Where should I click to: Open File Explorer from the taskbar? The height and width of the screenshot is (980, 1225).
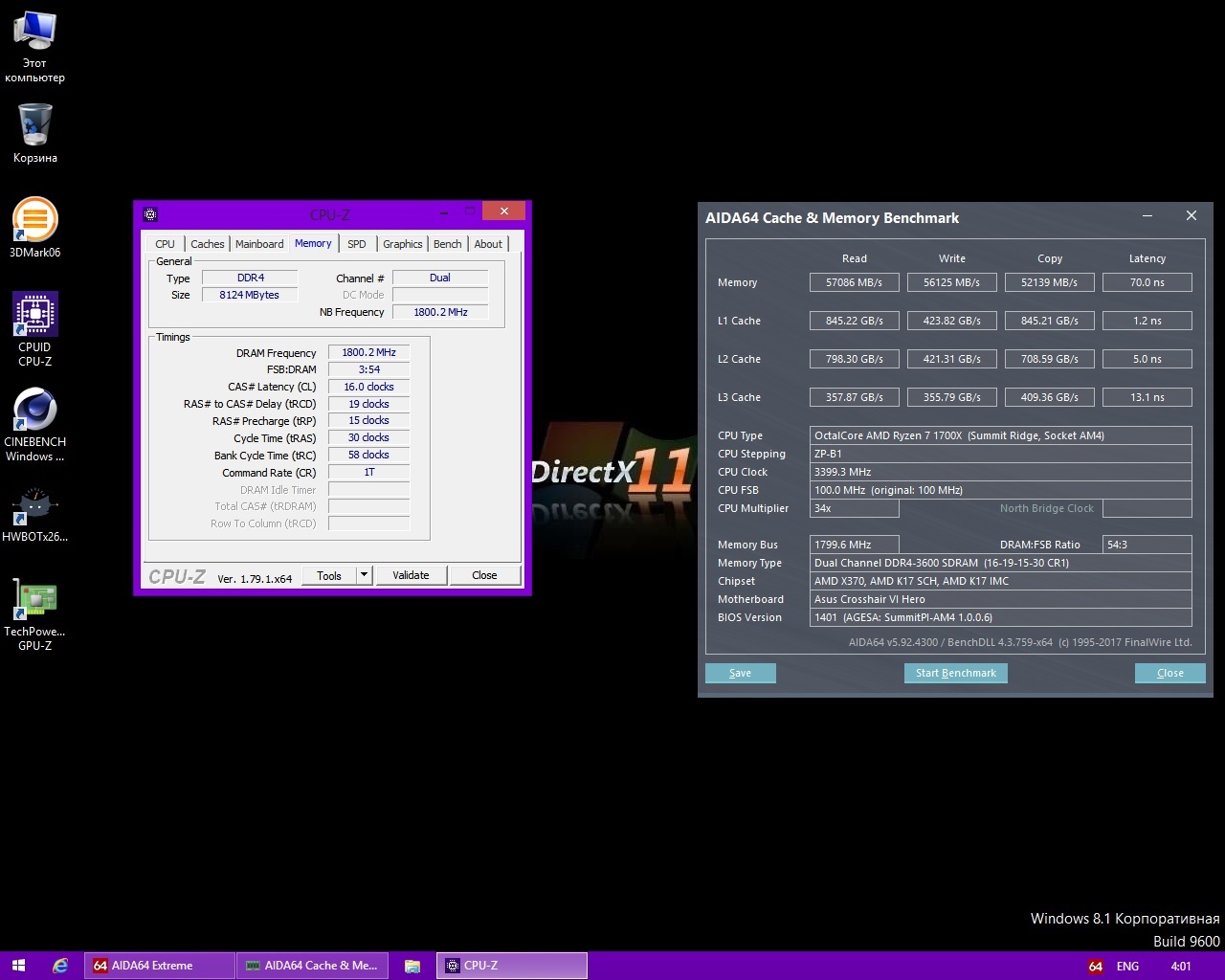412,966
